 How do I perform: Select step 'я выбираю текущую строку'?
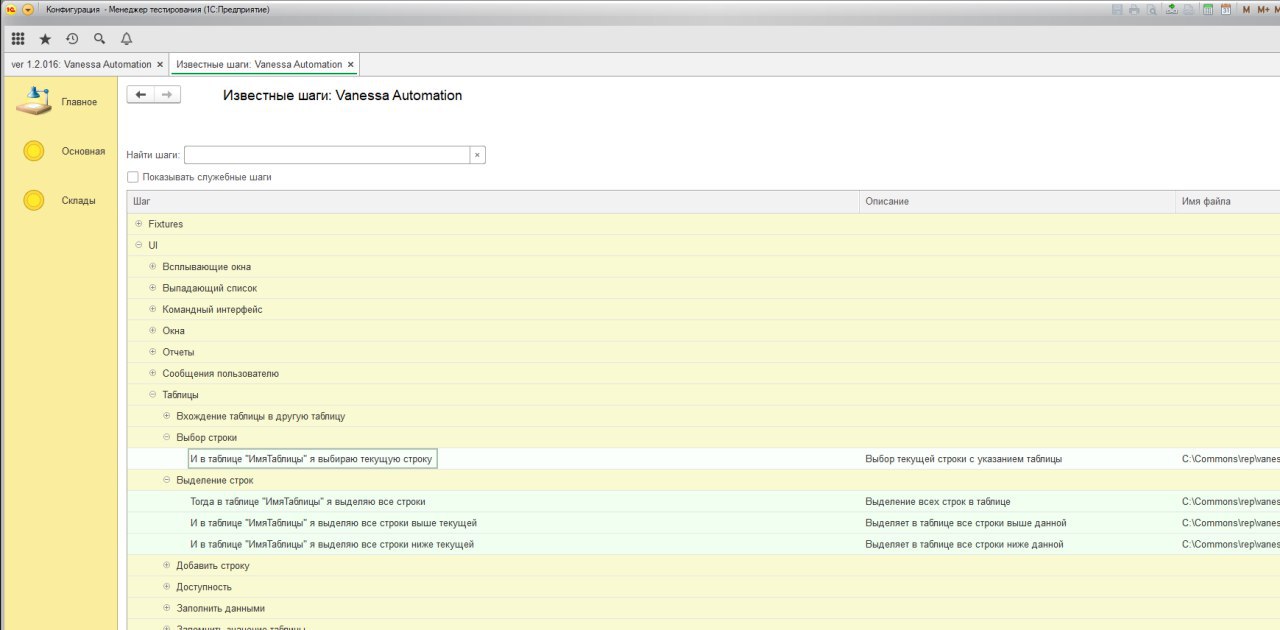pyautogui.click(x=311, y=459)
